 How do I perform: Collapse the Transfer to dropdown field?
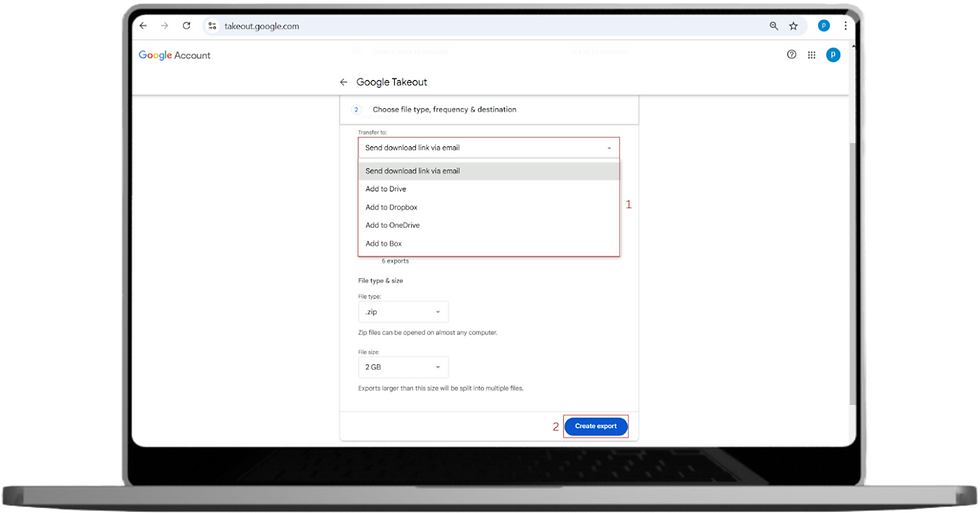(489, 147)
